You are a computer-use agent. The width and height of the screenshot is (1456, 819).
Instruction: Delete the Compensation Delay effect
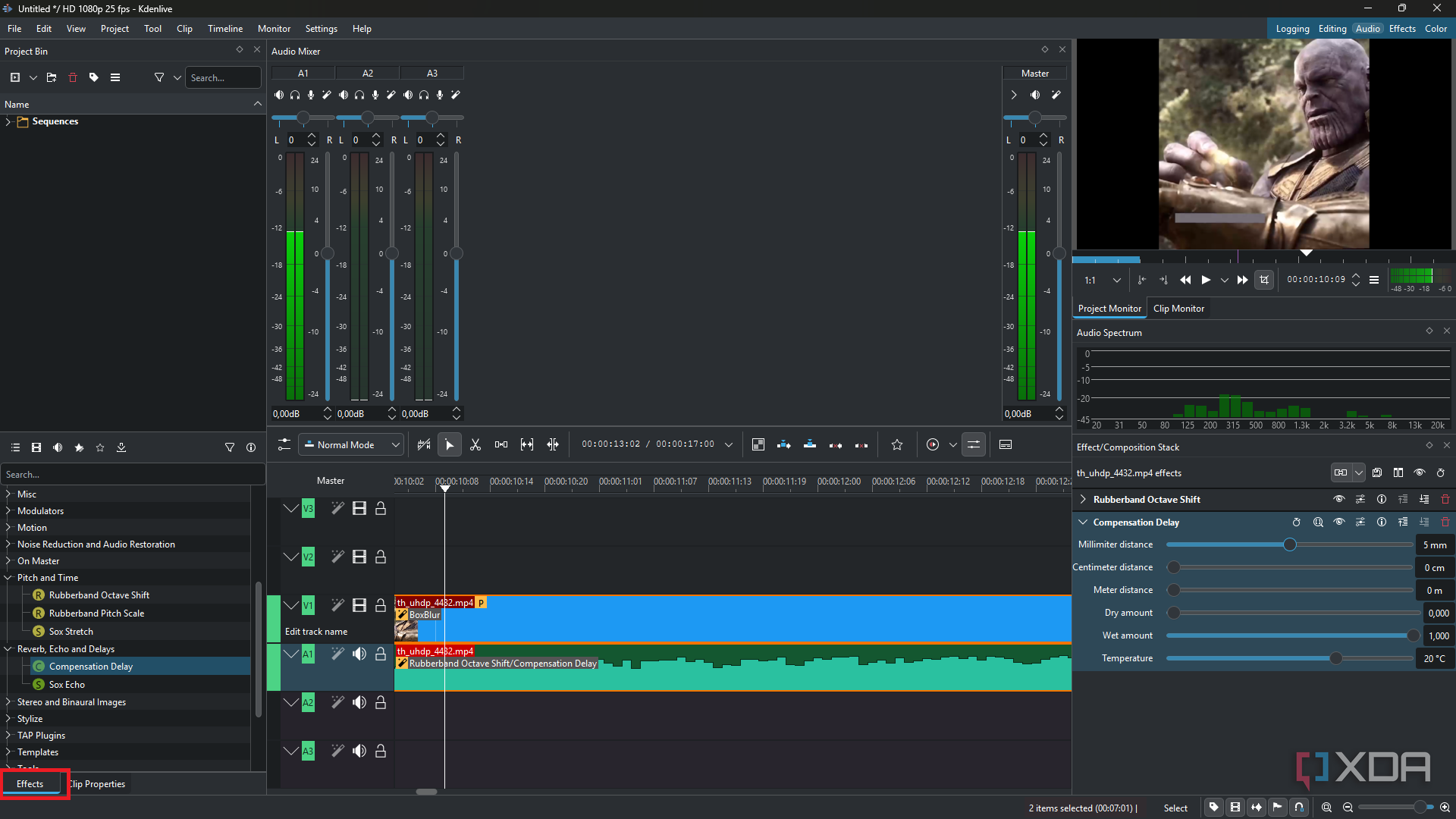click(x=1445, y=522)
